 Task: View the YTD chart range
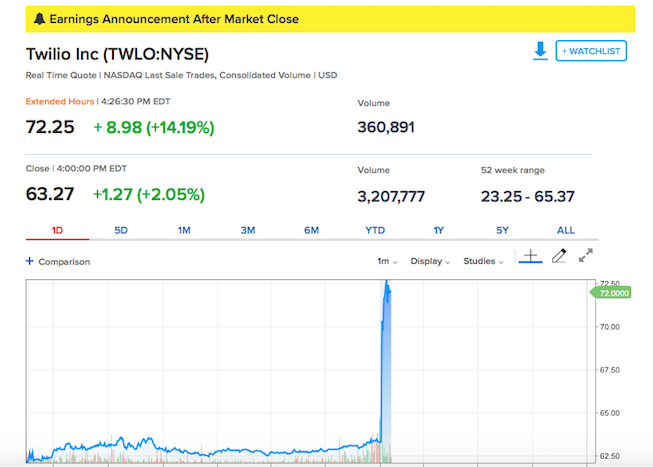[375, 230]
